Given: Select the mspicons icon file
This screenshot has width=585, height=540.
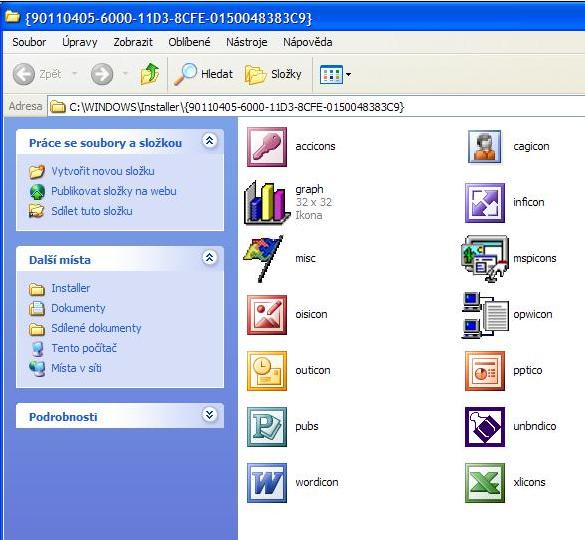Looking at the screenshot, I should [x=484, y=258].
